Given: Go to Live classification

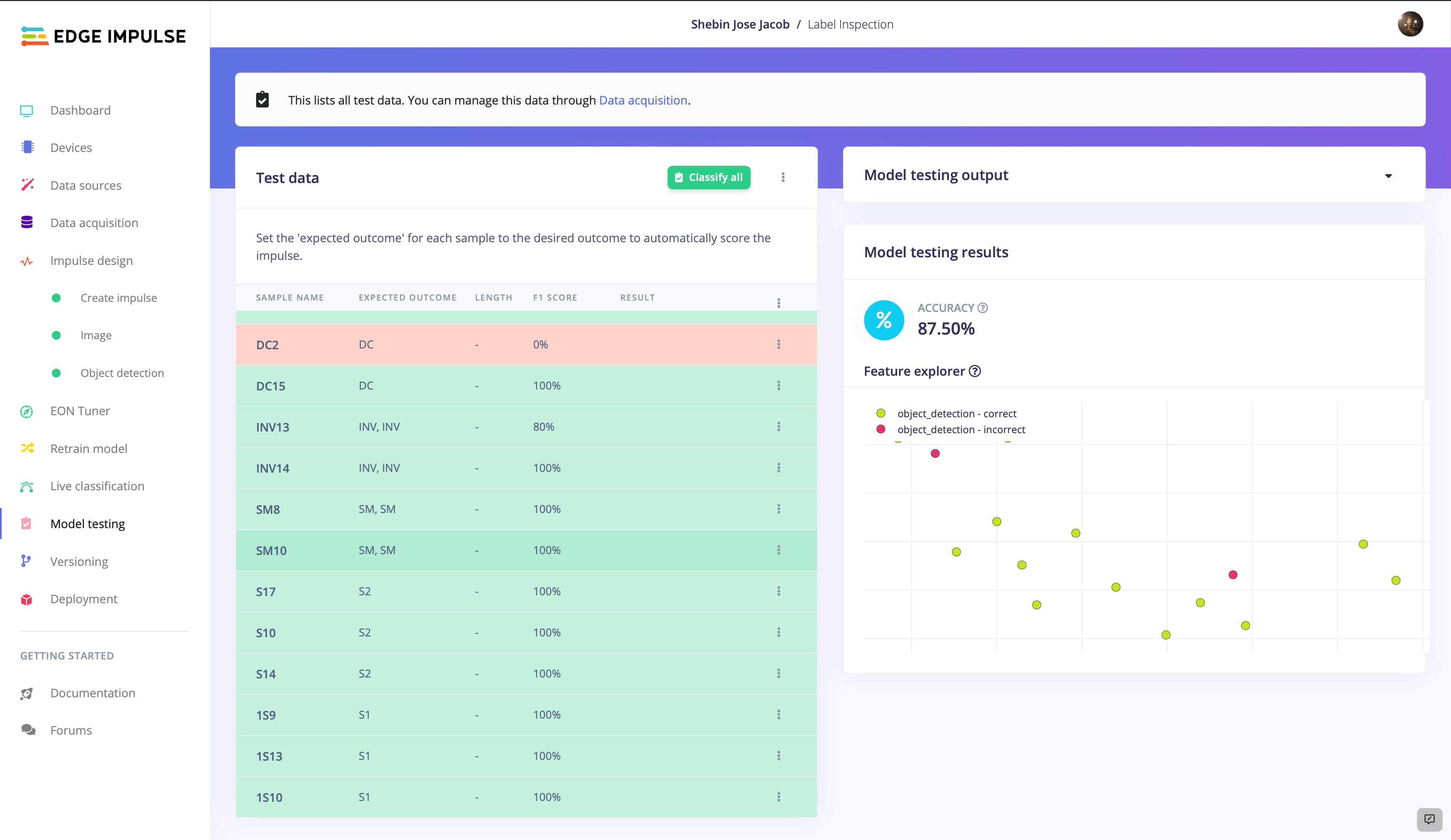Looking at the screenshot, I should pyautogui.click(x=97, y=486).
